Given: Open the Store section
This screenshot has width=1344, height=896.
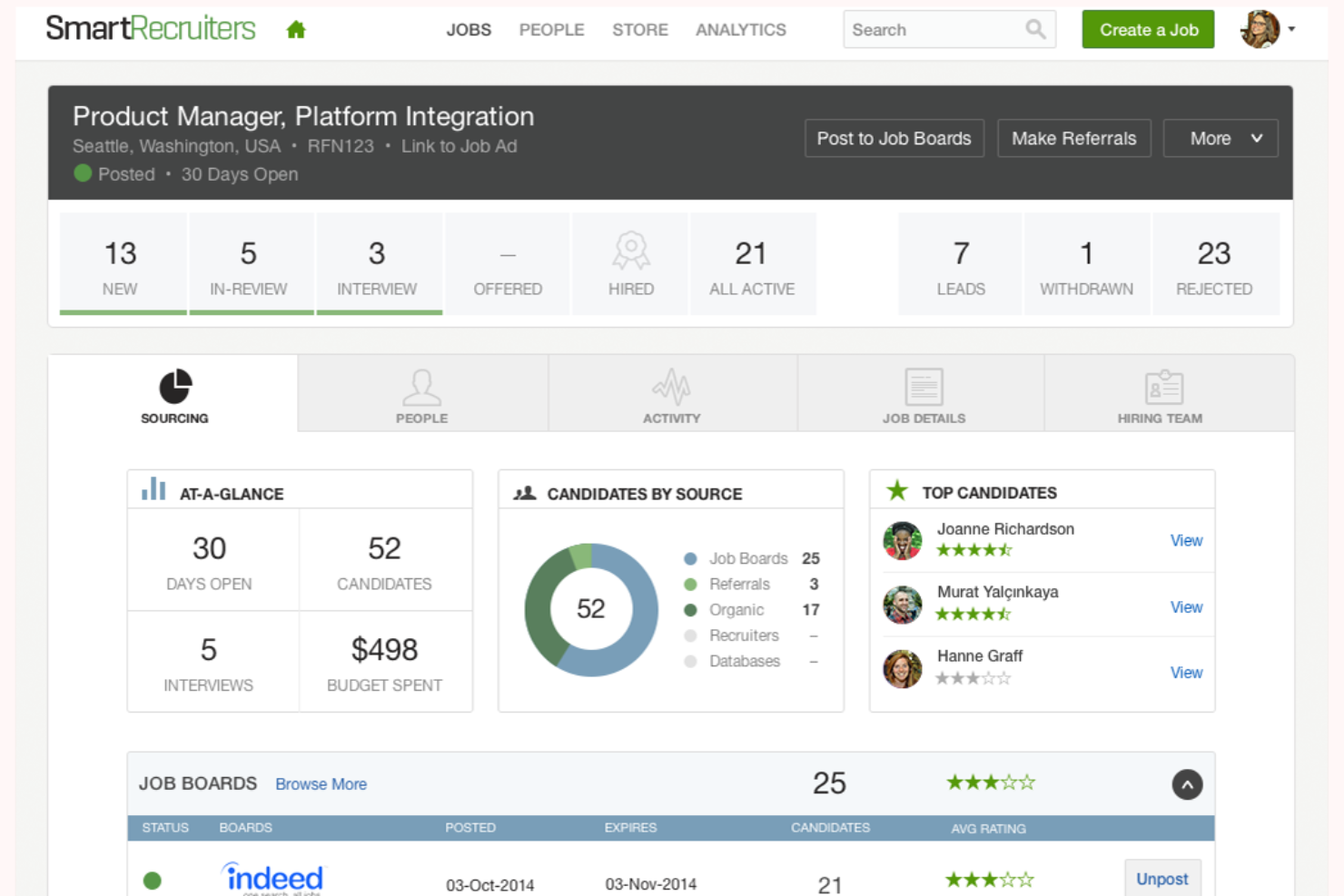Looking at the screenshot, I should pyautogui.click(x=639, y=29).
